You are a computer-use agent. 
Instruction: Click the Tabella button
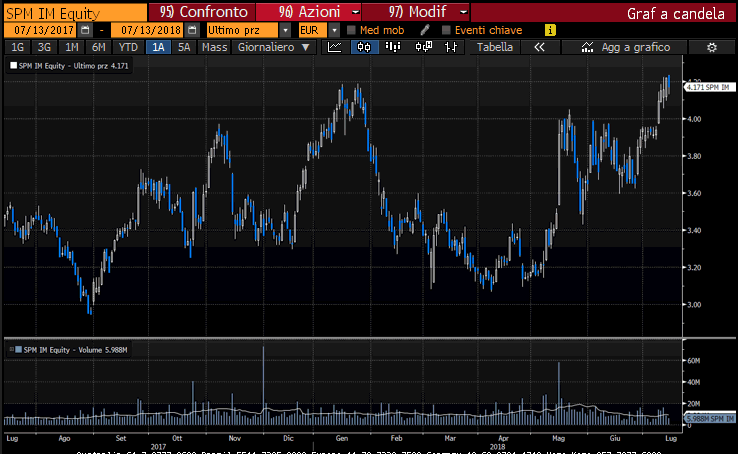click(495, 47)
